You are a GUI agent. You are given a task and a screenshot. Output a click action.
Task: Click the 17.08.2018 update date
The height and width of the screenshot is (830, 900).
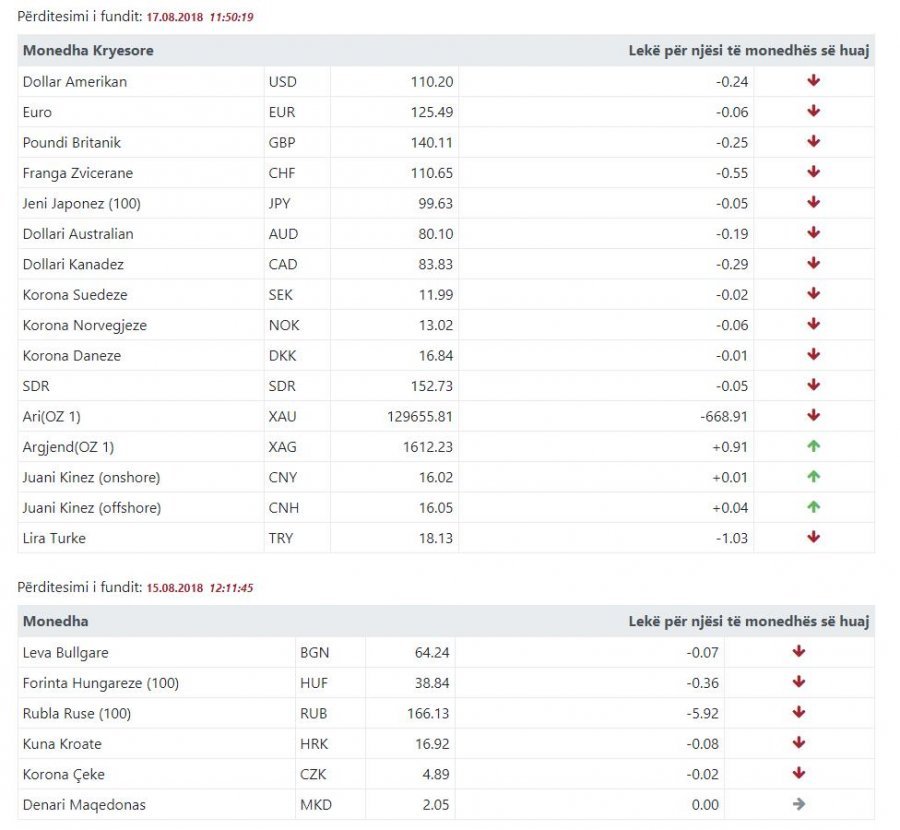175,18
